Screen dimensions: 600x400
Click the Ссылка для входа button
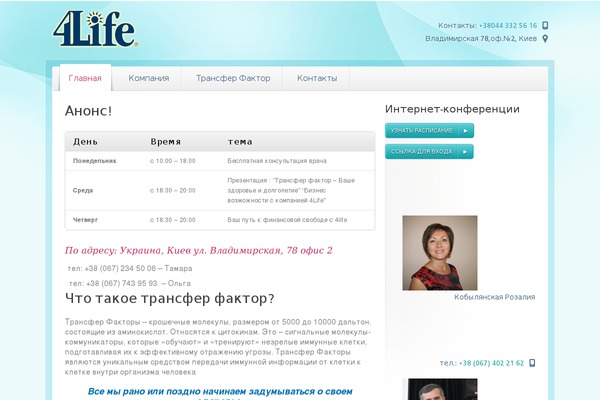(x=429, y=152)
